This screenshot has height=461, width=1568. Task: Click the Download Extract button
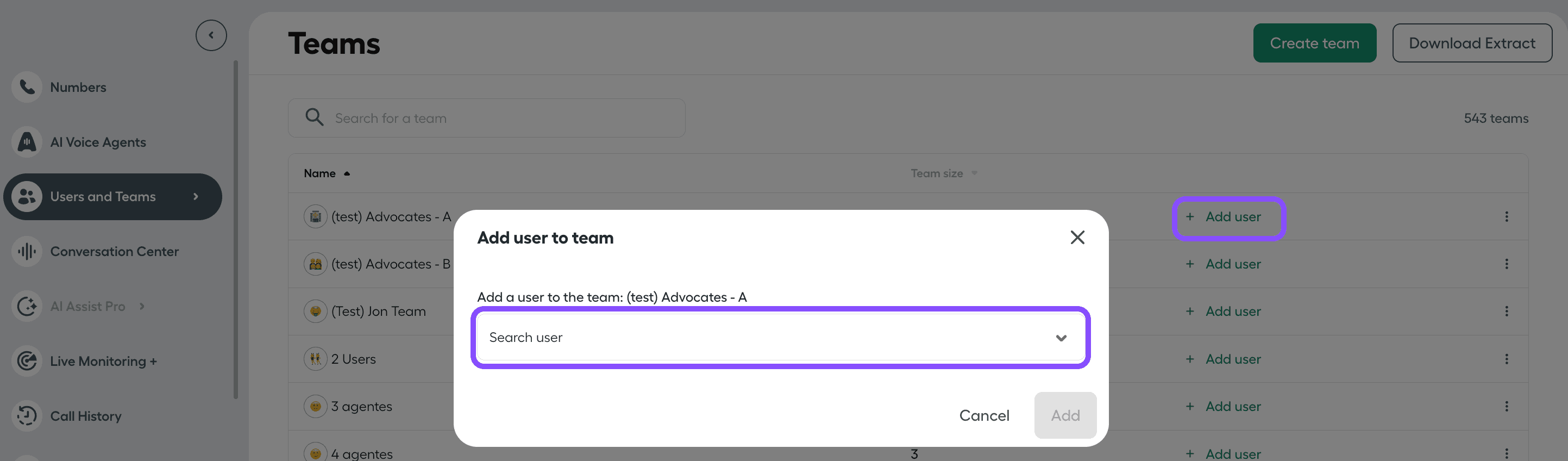click(x=1472, y=42)
